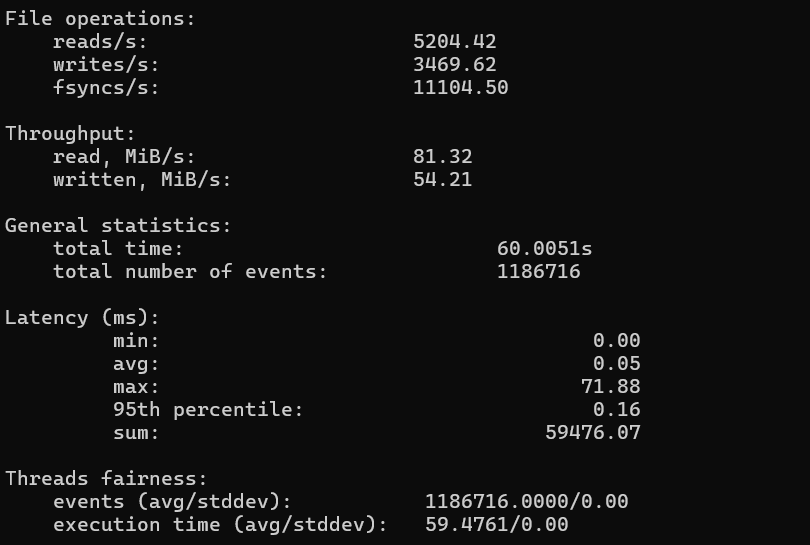Select the value 1186716.0000/0.00
The width and height of the screenshot is (810, 545).
[526, 502]
